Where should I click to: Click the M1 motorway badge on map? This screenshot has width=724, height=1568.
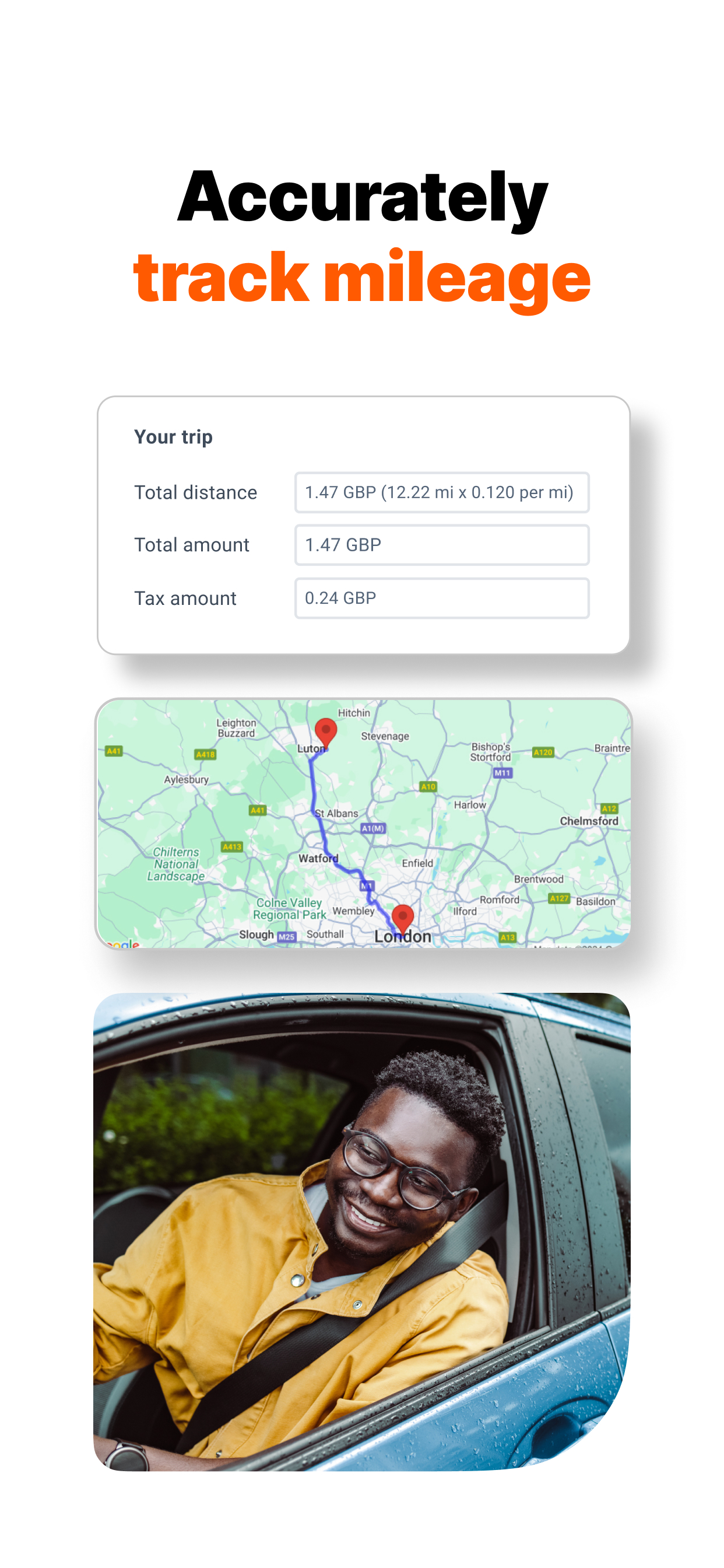366,885
